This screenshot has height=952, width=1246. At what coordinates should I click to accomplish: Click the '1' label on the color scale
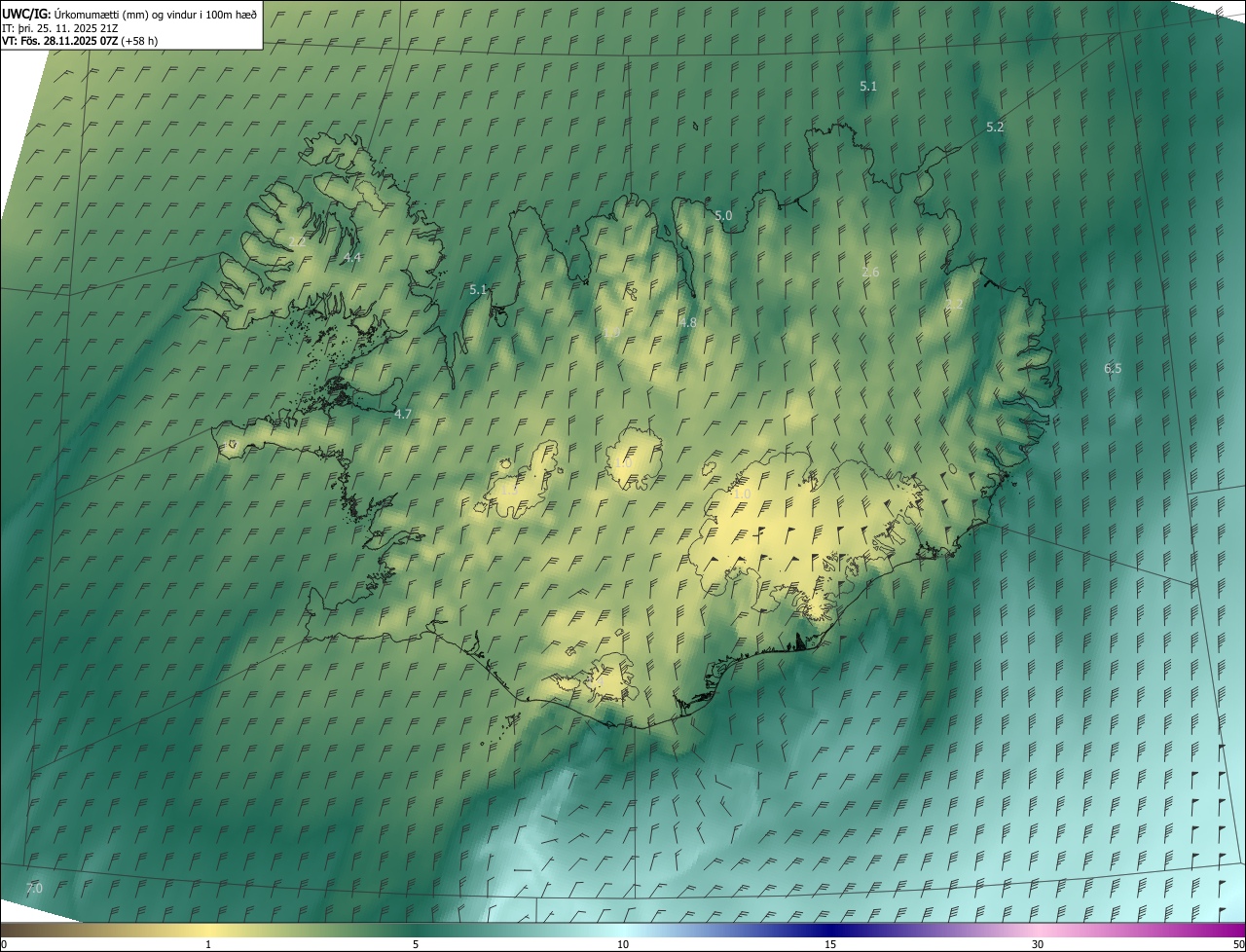pos(208,945)
